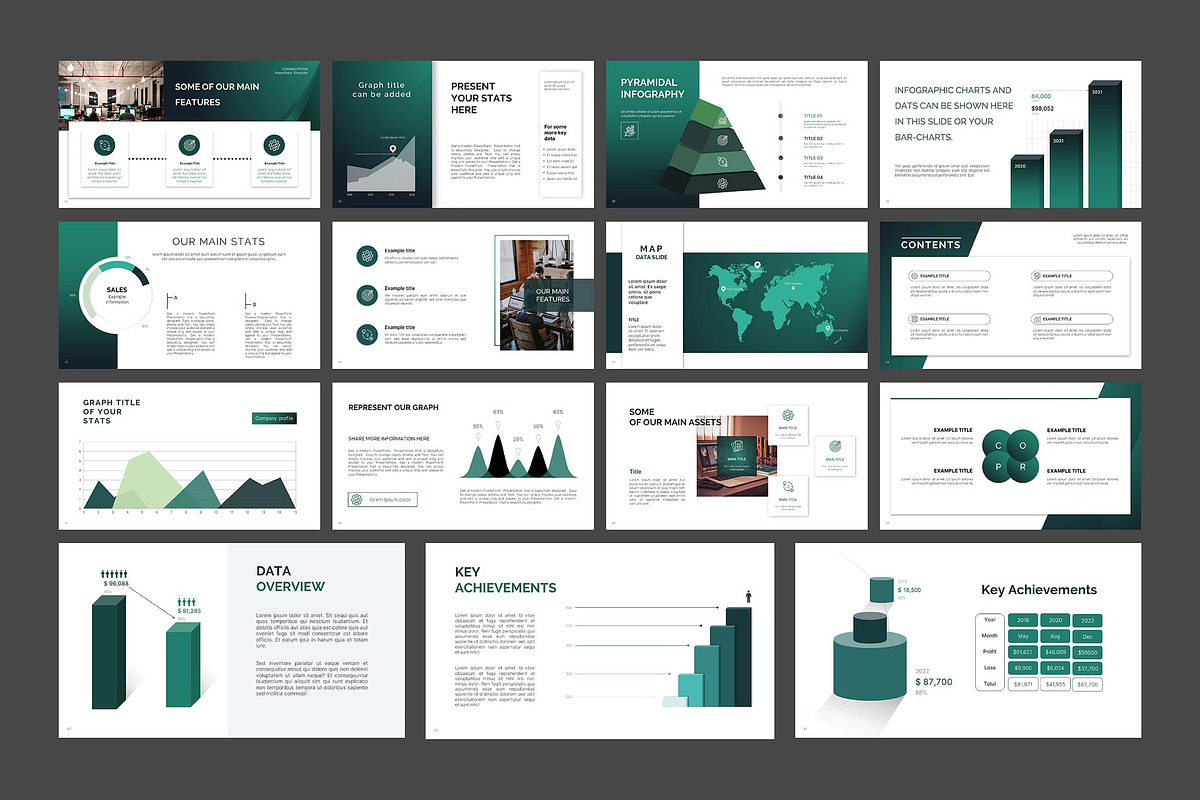Screen dimensions: 1200x800
Task: Click the map pin over Australia
Action: click(x=826, y=327)
